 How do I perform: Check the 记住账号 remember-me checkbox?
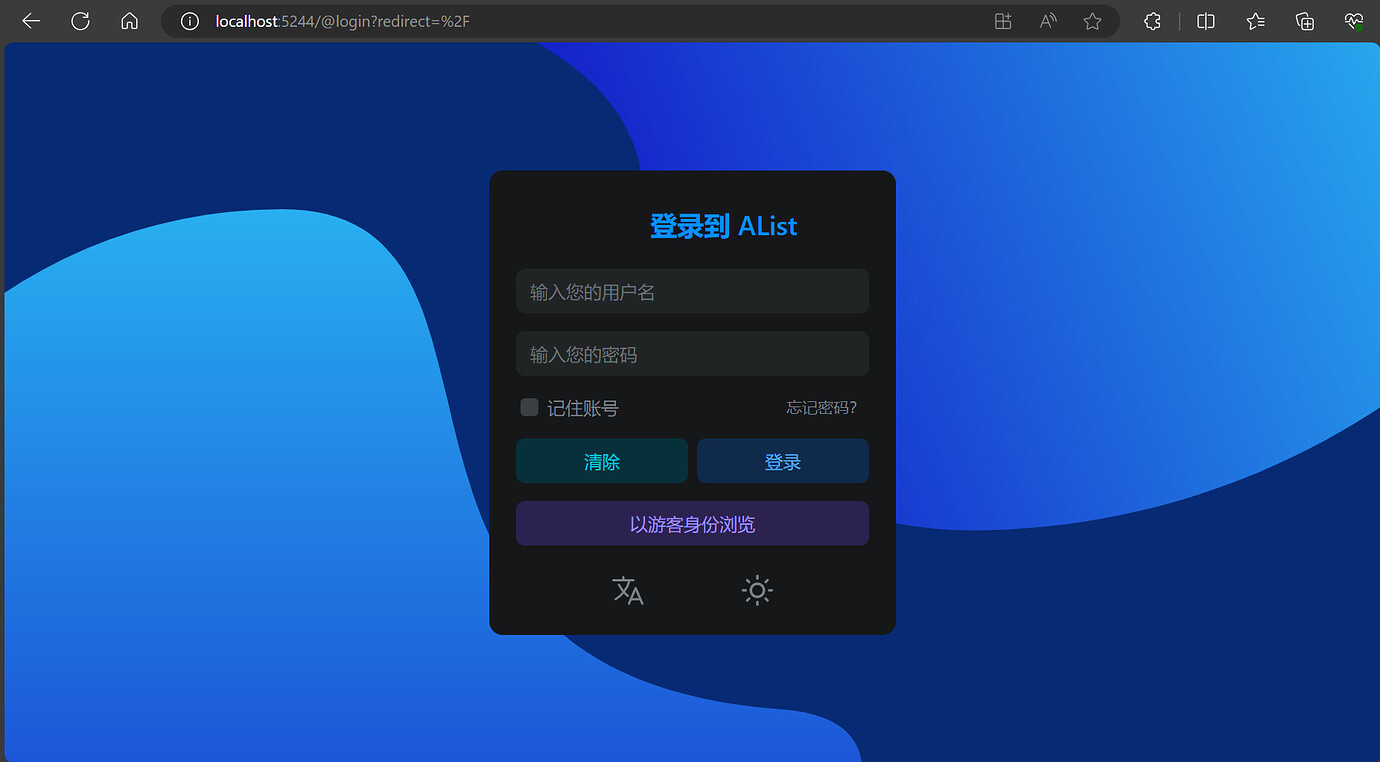pyautogui.click(x=530, y=407)
